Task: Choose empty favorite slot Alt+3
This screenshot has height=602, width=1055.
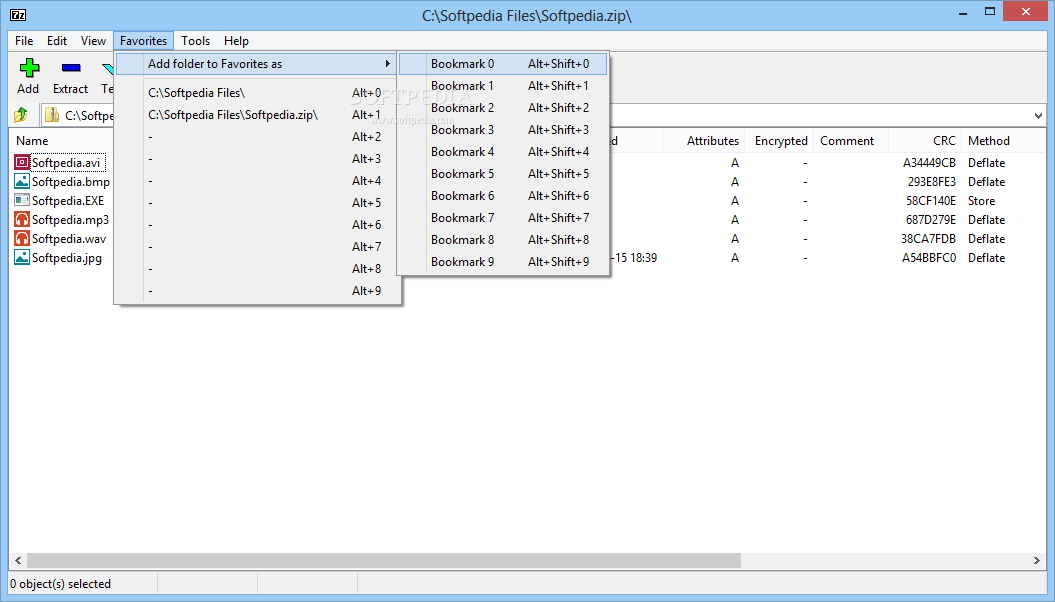Action: pyautogui.click(x=257, y=159)
